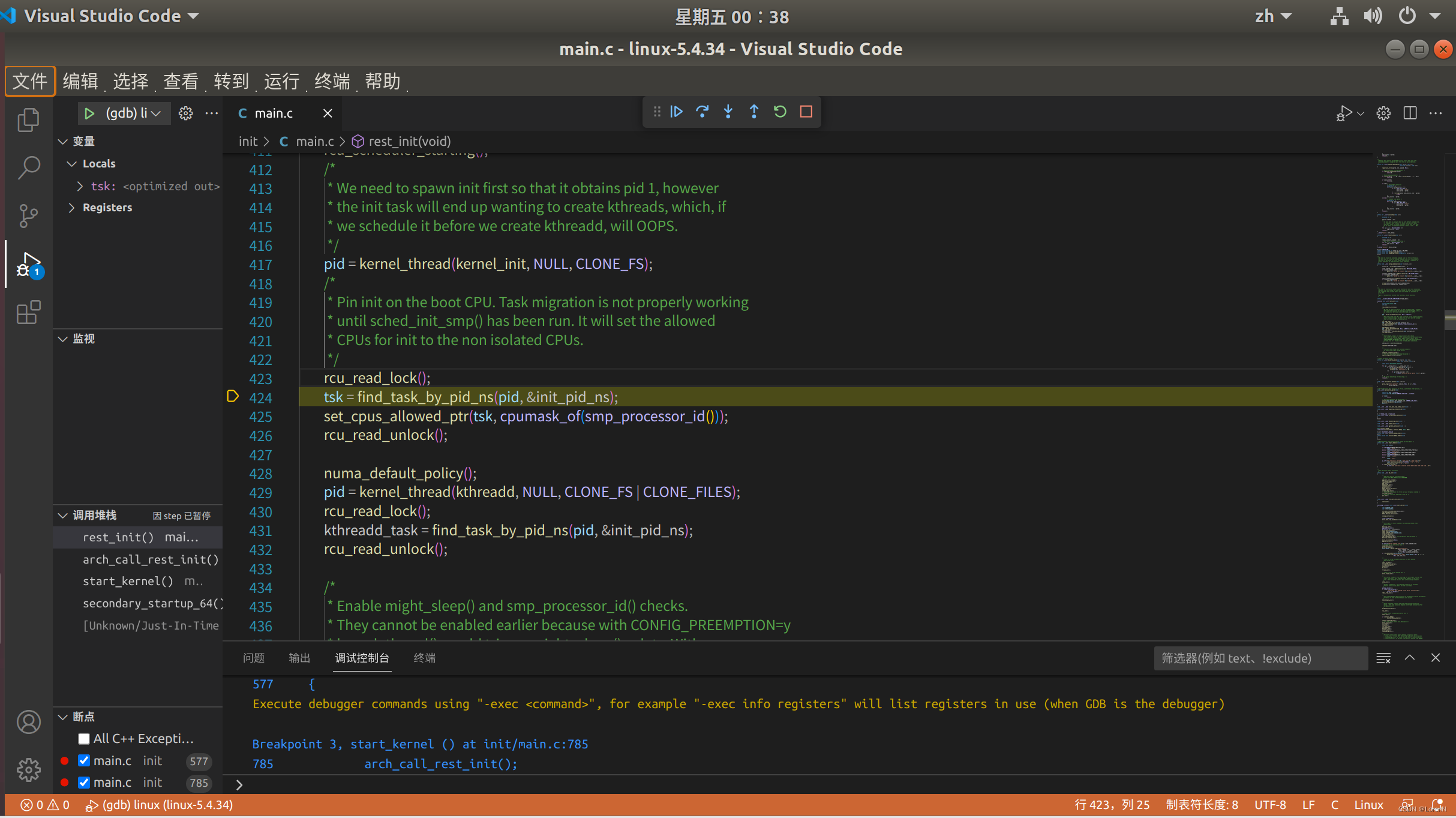Open the Search view in the activity bar
Viewport: 1456px width, 818px height.
click(x=28, y=168)
